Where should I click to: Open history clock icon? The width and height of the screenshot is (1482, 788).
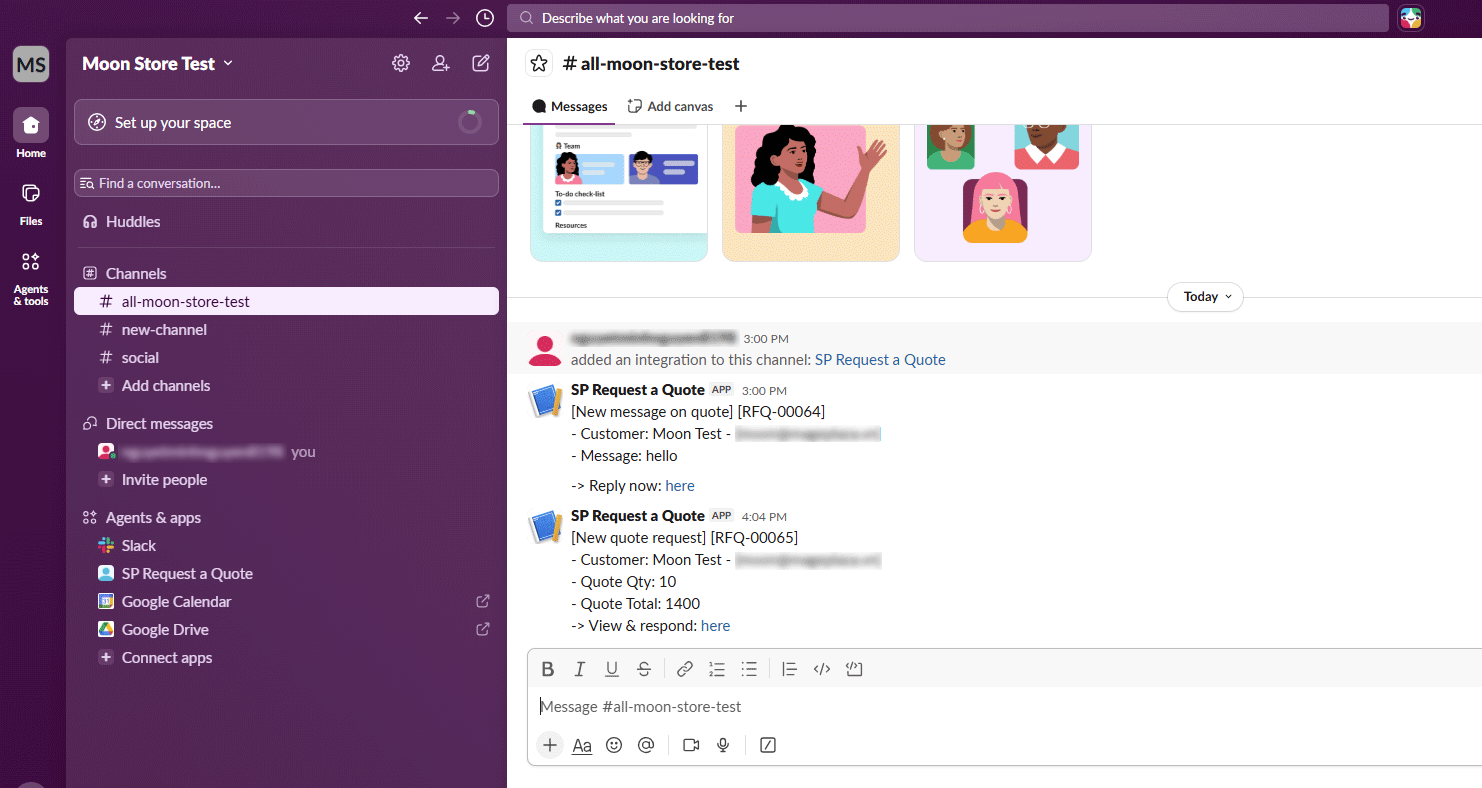485,18
